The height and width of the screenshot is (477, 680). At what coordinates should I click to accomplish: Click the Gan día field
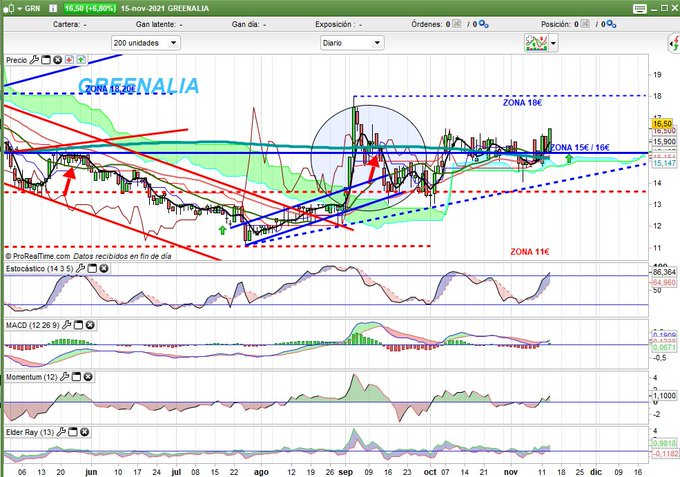click(249, 25)
